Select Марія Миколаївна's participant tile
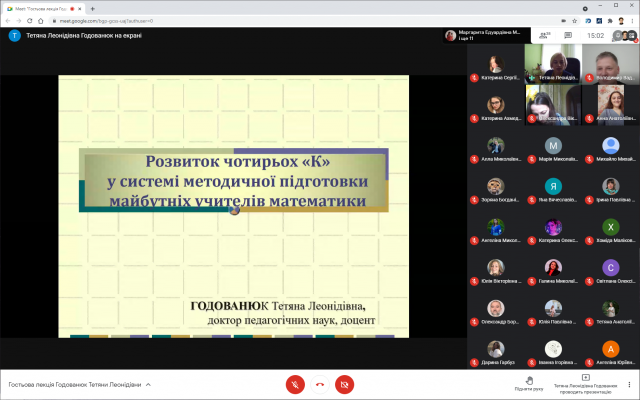Screen dimensions: 640x400 click(552, 148)
